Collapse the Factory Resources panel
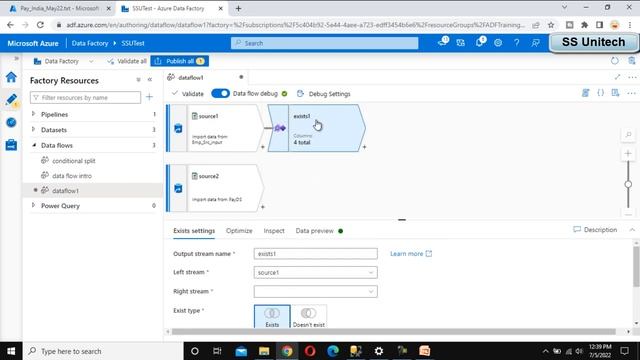 click(150, 80)
